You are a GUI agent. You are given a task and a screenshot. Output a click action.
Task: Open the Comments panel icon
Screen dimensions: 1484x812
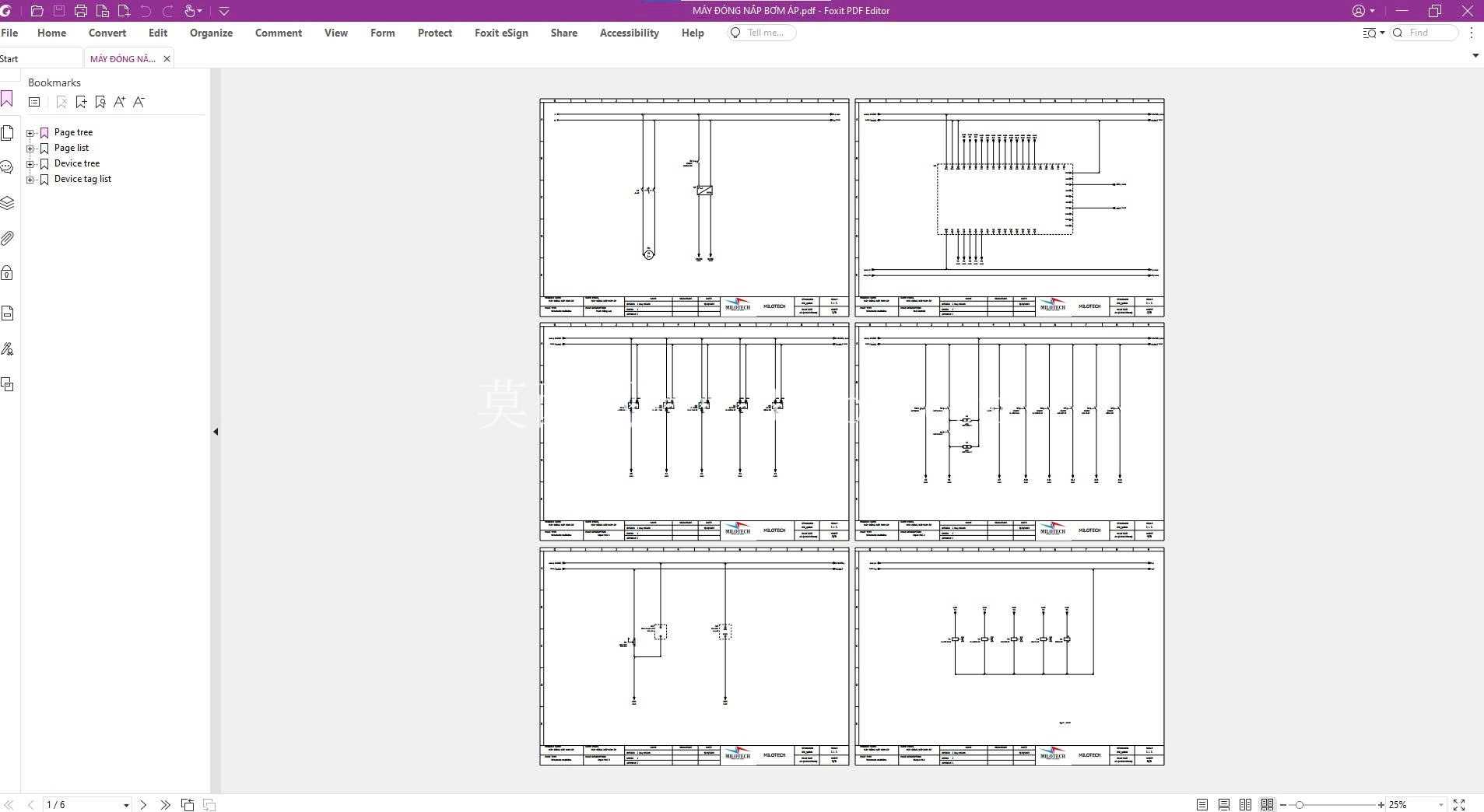click(x=7, y=167)
